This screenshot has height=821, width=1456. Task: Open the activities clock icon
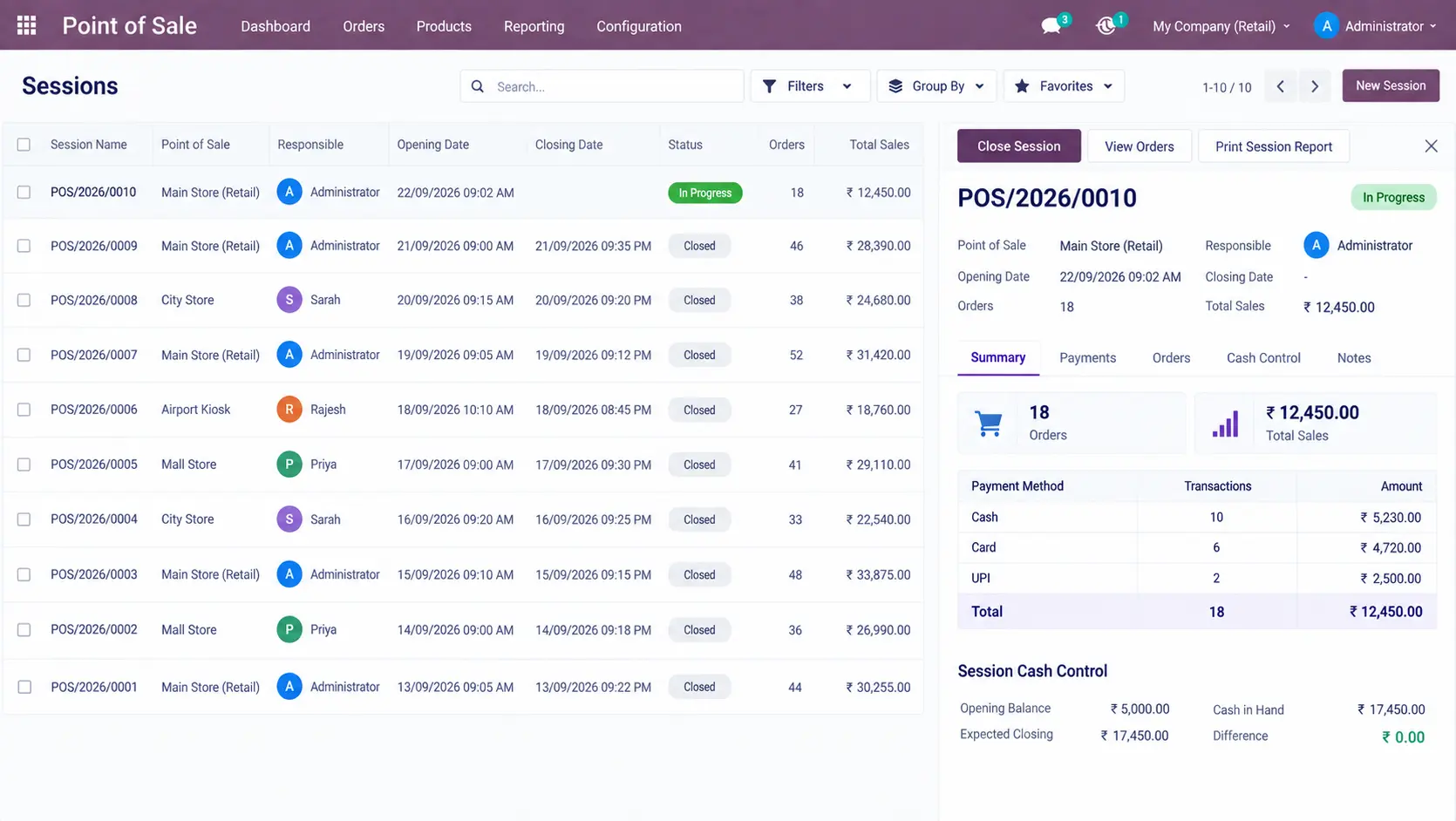[x=1106, y=26]
